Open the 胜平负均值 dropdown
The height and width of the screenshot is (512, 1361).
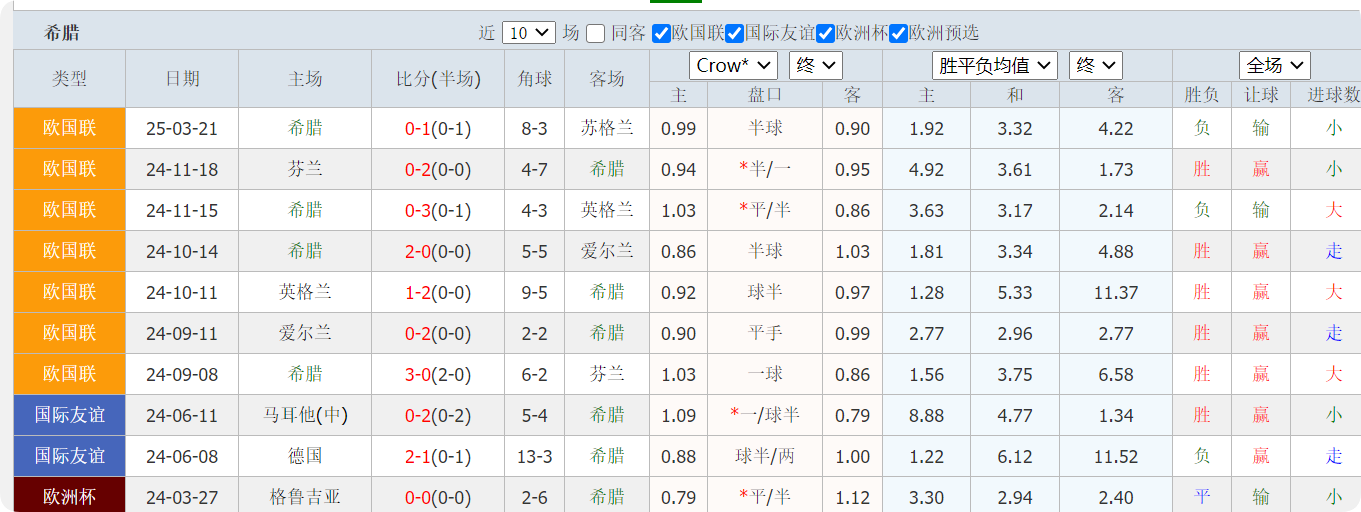click(994, 66)
